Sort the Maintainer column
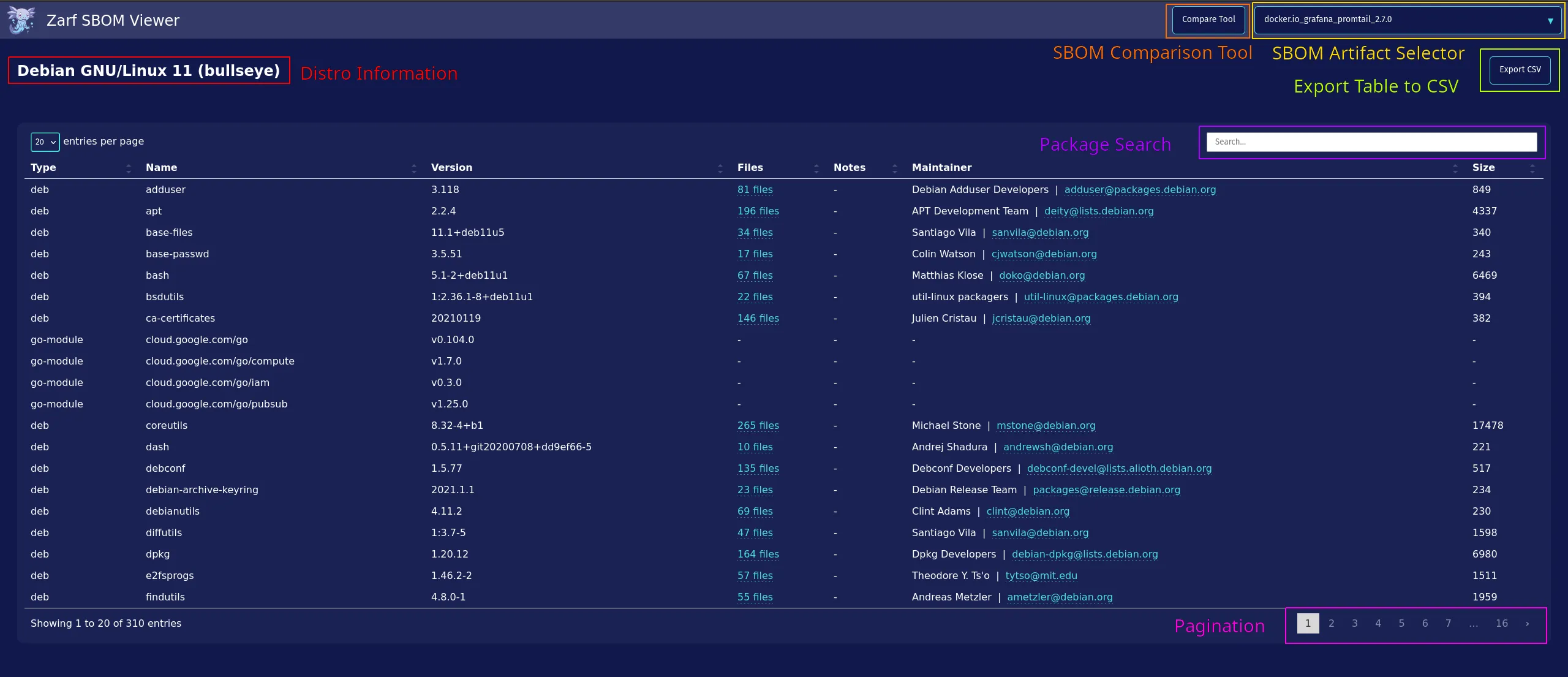Viewport: 1568px width, 677px height. click(1456, 168)
